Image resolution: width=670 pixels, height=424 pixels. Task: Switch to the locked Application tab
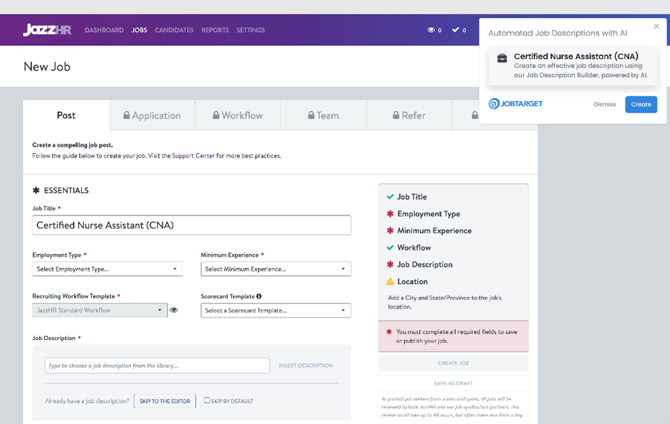(152, 116)
